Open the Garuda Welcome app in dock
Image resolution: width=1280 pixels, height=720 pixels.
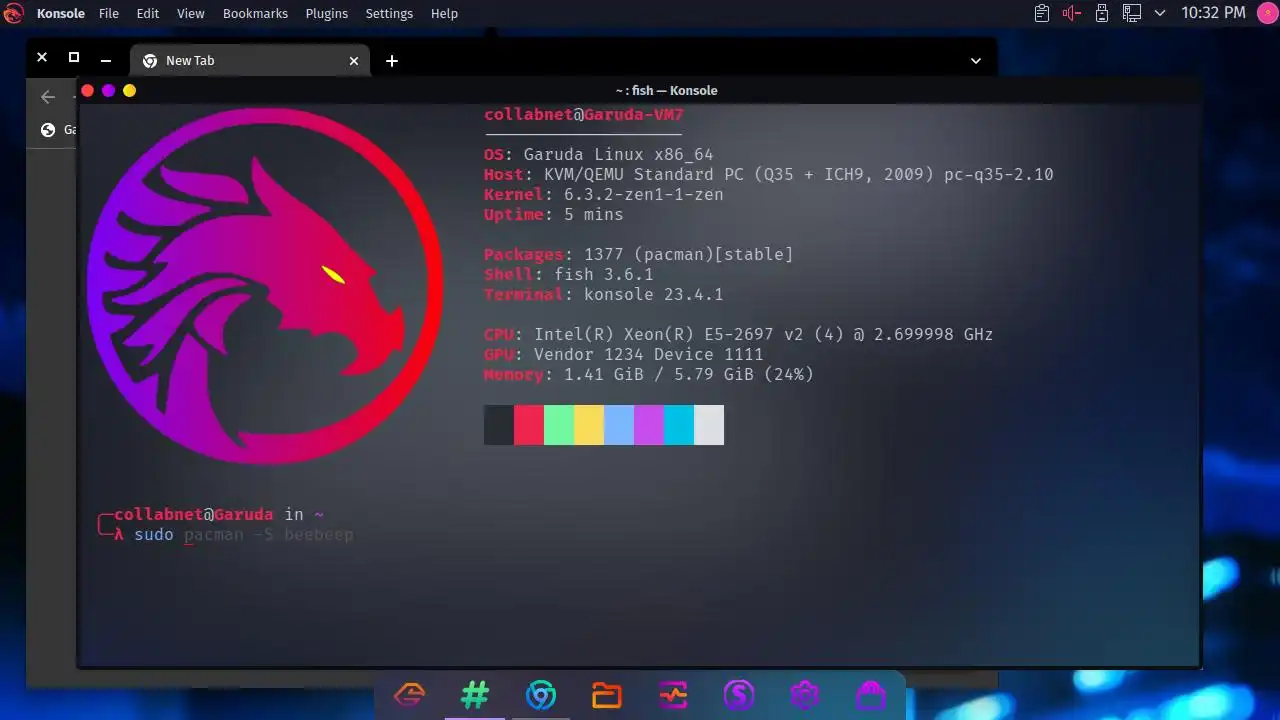tap(409, 694)
